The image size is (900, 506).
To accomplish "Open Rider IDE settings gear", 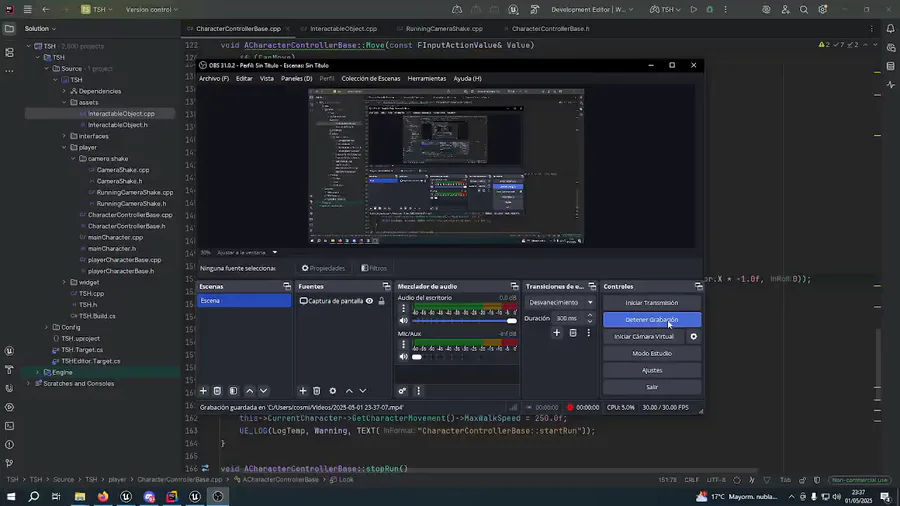I will 823,10.
